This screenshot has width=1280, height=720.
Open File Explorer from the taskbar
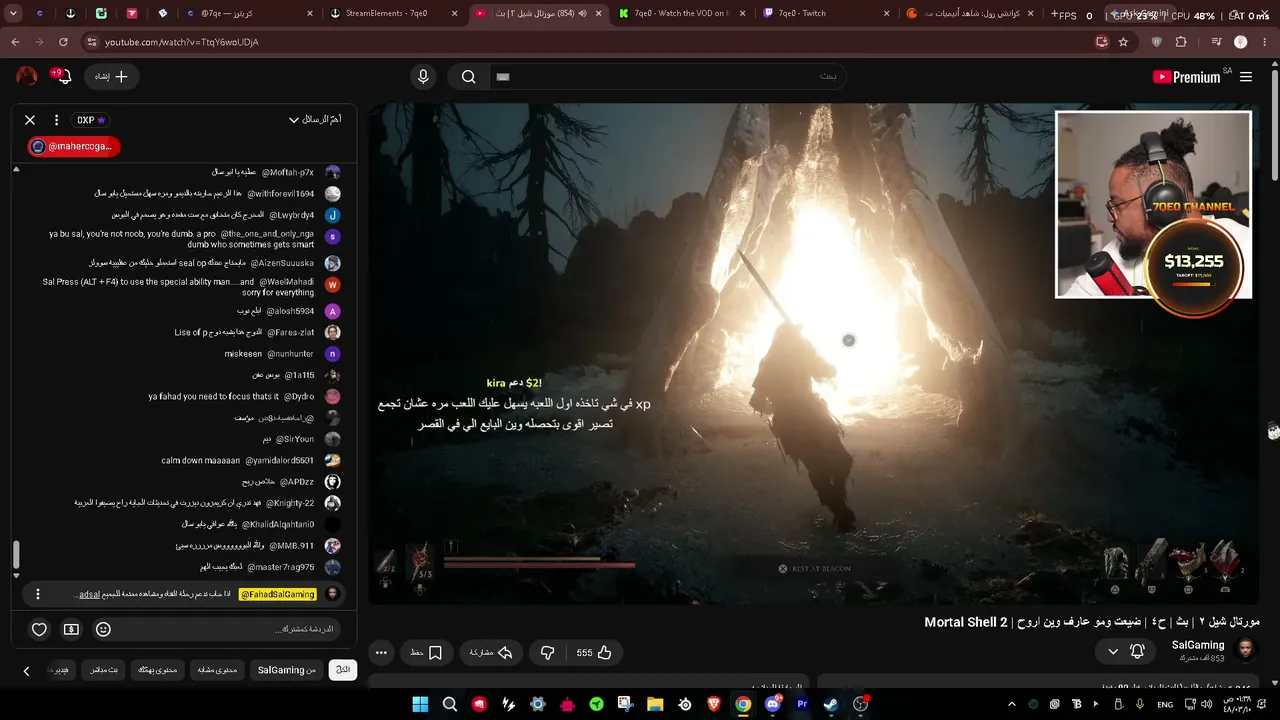[655, 704]
